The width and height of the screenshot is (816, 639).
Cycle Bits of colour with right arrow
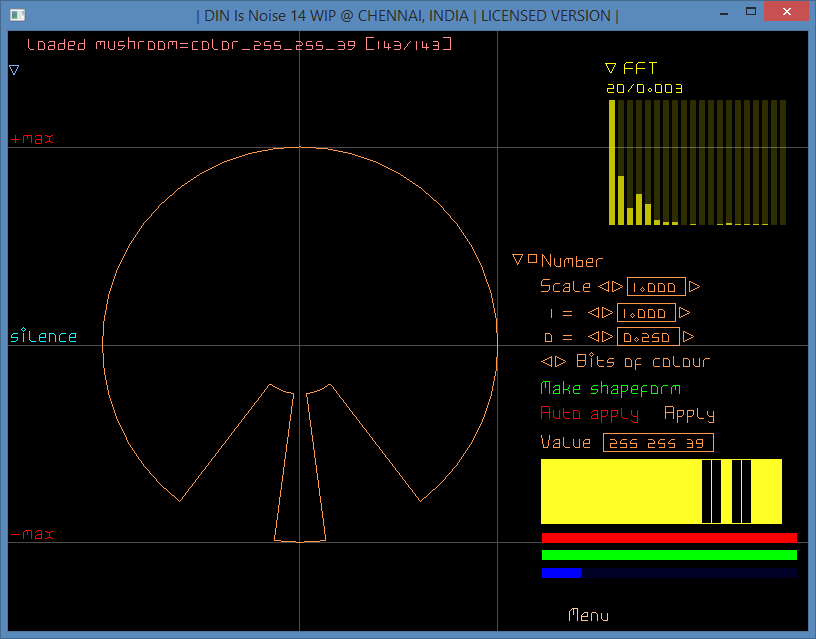(560, 361)
